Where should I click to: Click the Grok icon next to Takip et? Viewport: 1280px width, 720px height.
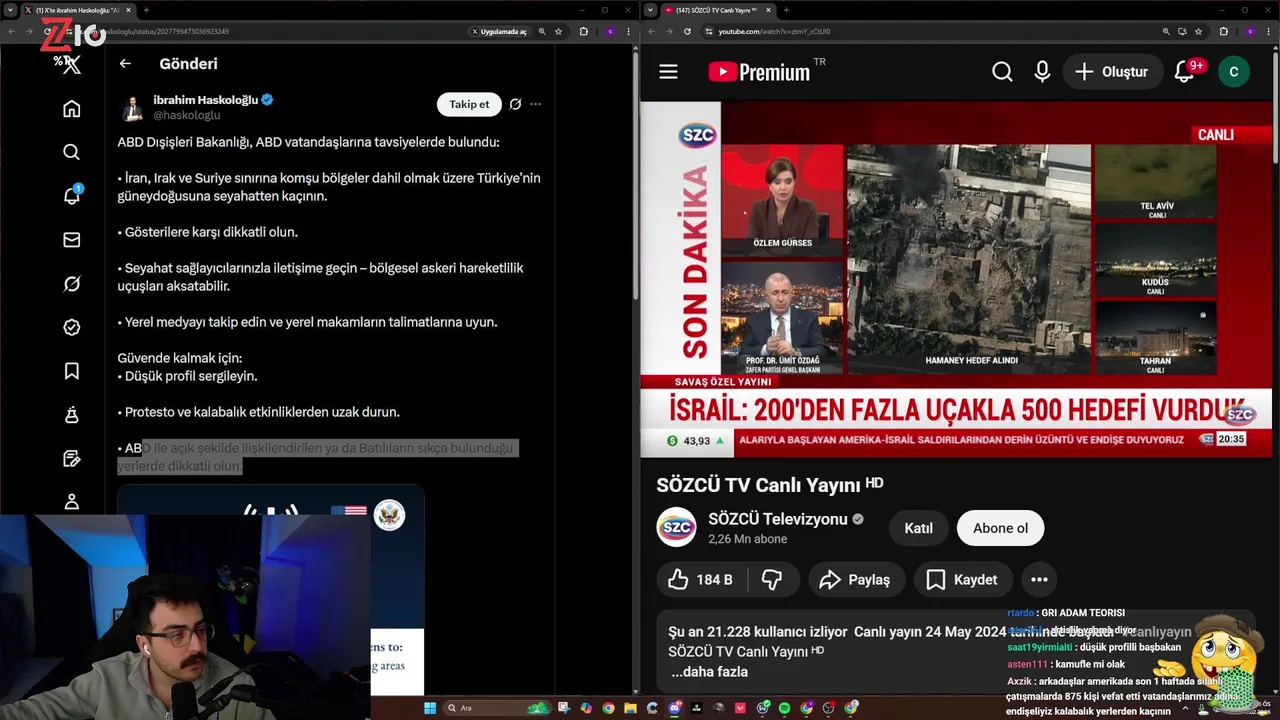[x=515, y=104]
